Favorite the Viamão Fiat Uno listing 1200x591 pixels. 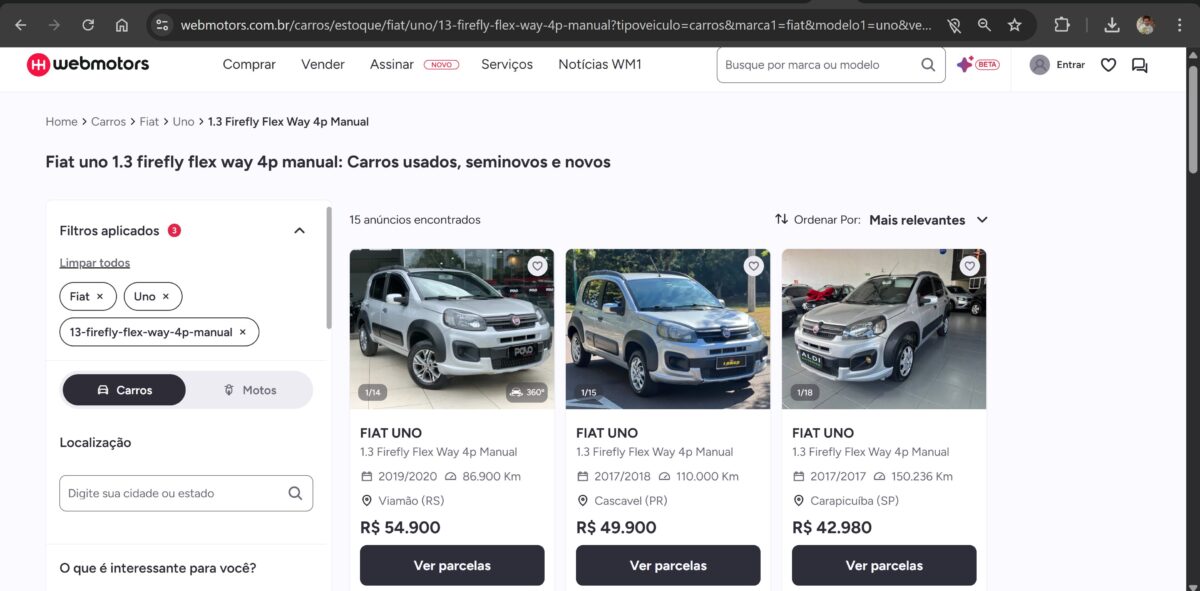click(537, 266)
